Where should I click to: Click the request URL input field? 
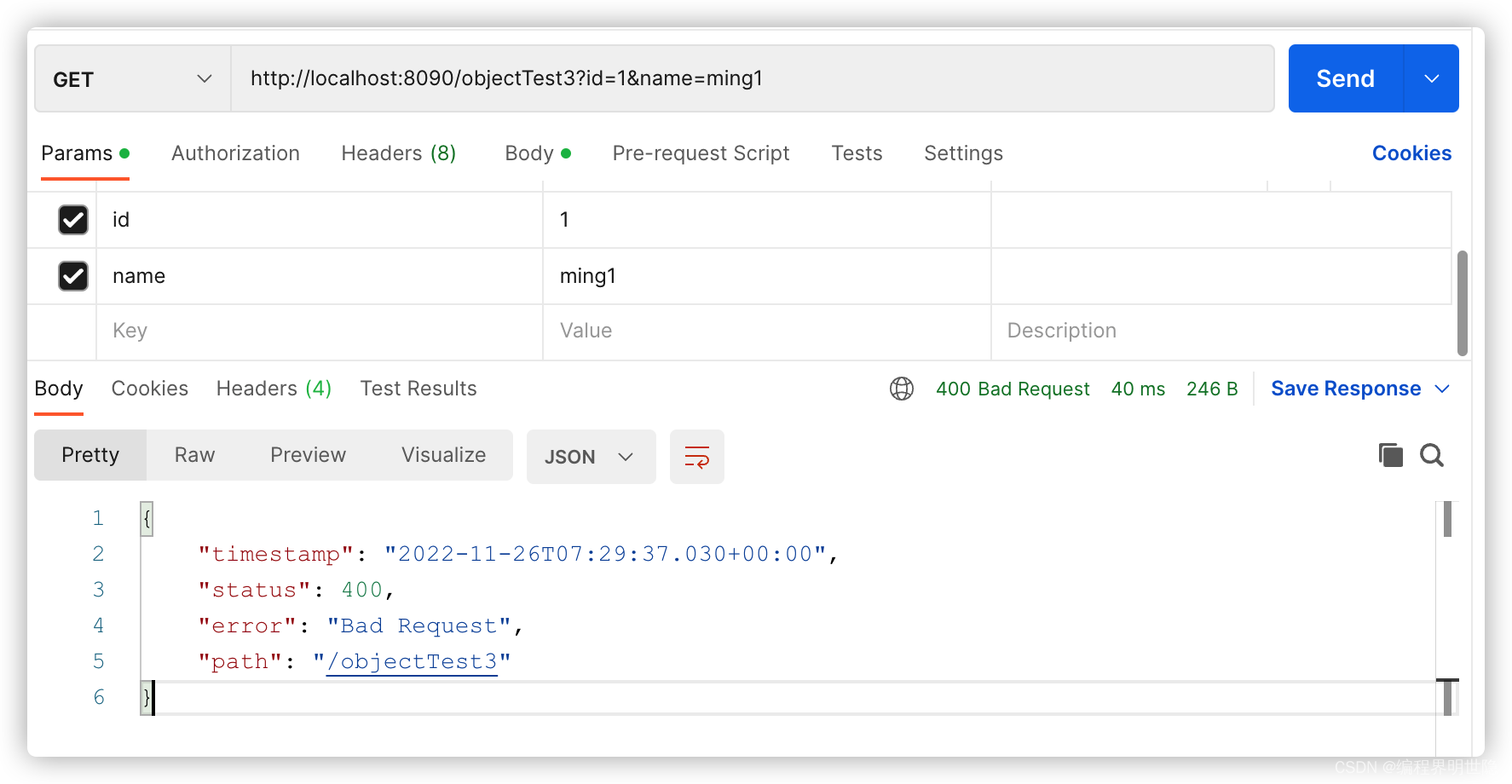(750, 79)
